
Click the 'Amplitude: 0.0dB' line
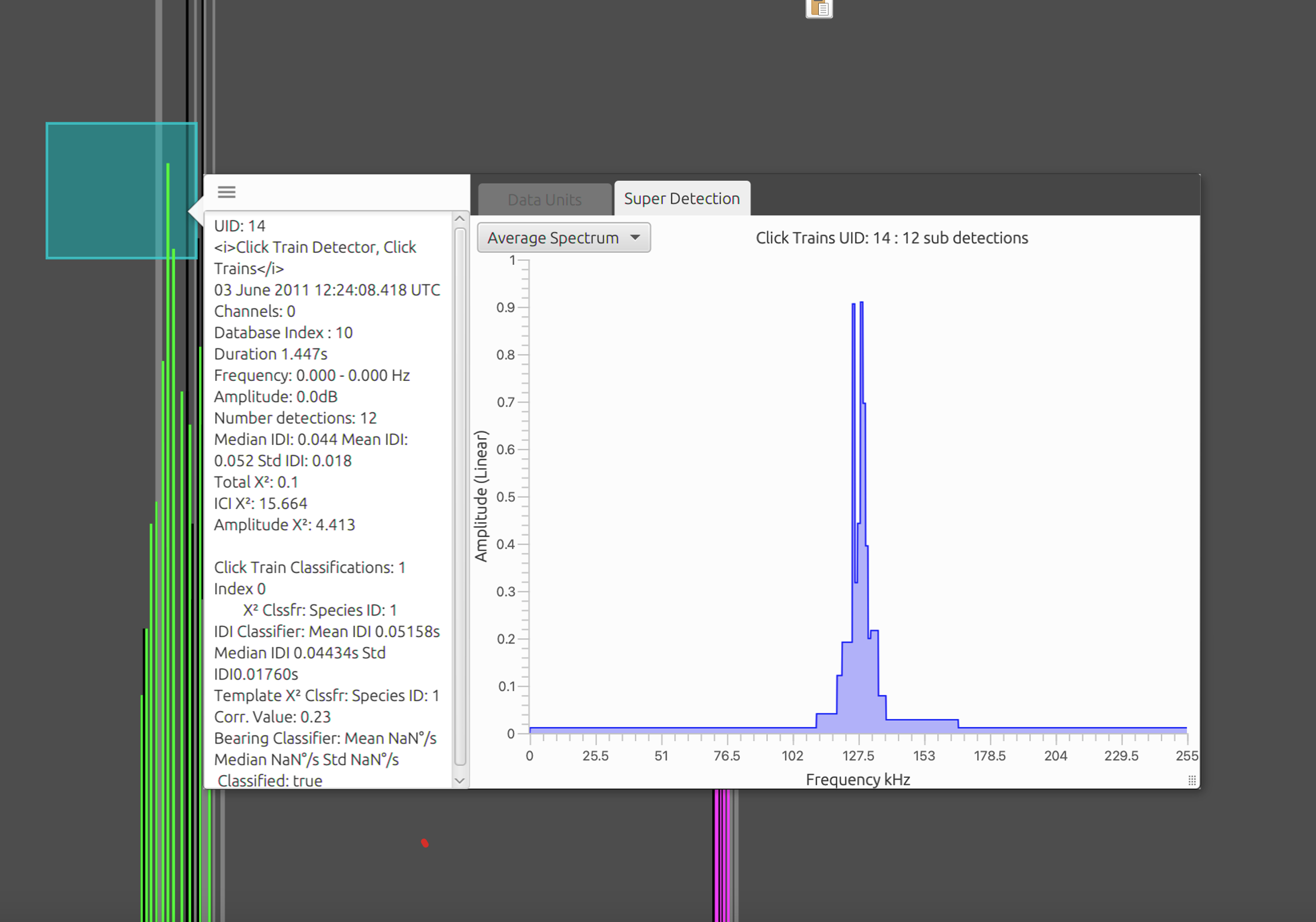coord(276,396)
